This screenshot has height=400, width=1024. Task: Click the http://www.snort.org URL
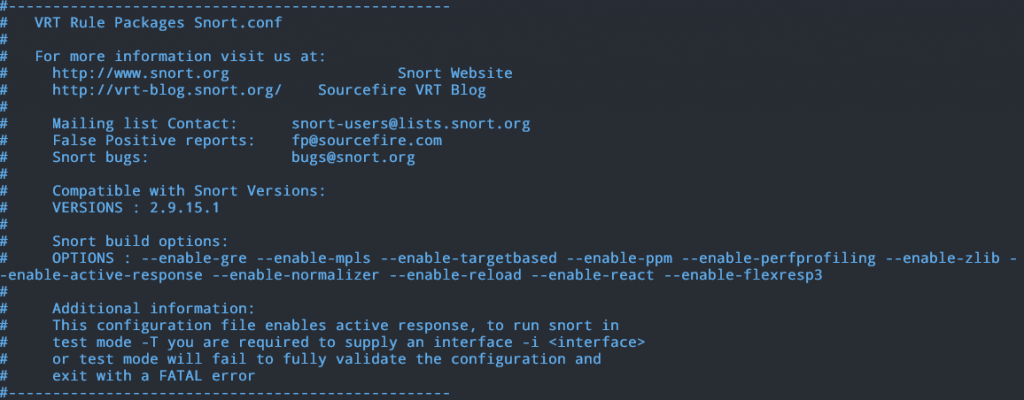coord(140,73)
